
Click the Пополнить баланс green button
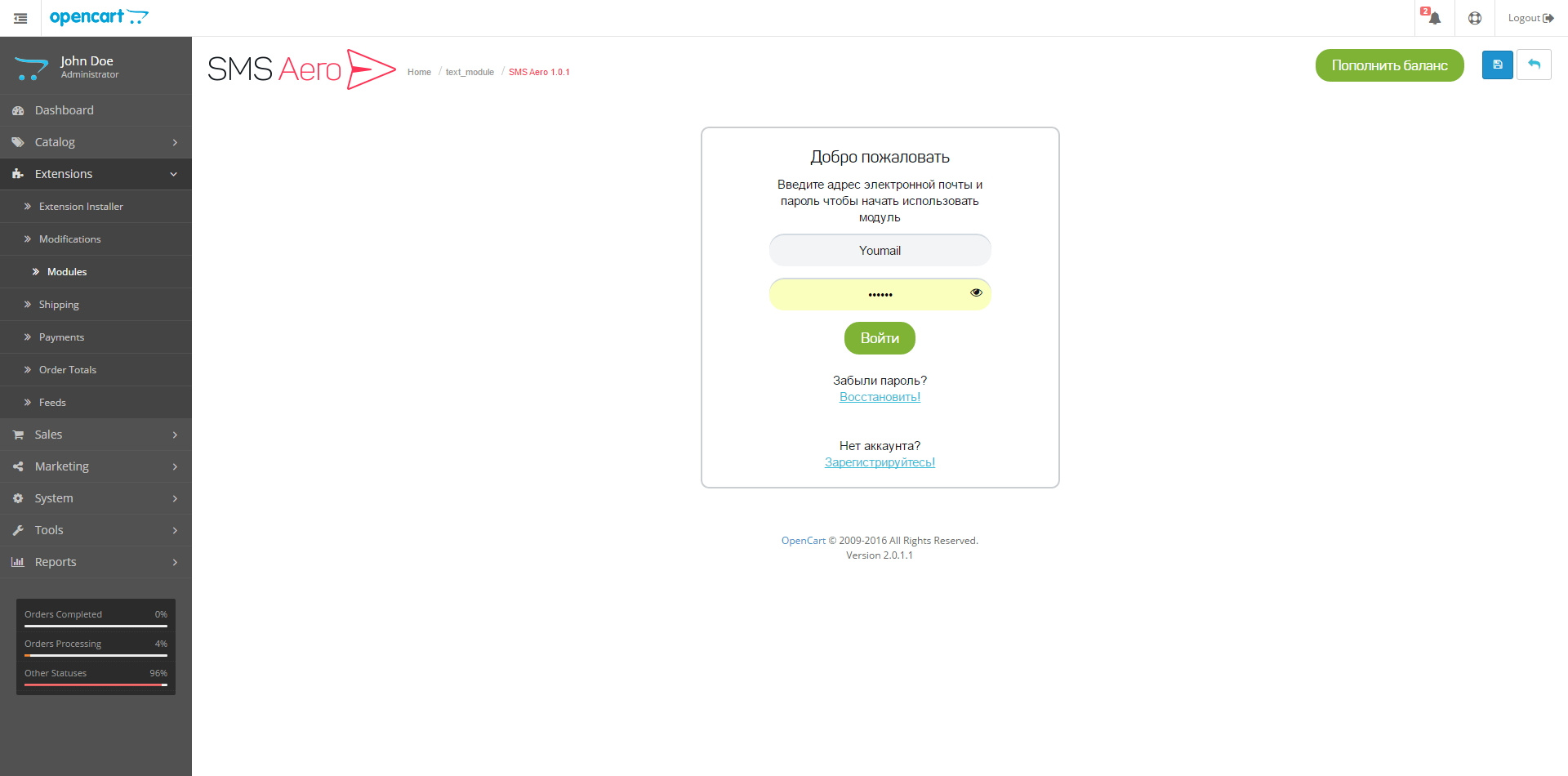[1389, 65]
